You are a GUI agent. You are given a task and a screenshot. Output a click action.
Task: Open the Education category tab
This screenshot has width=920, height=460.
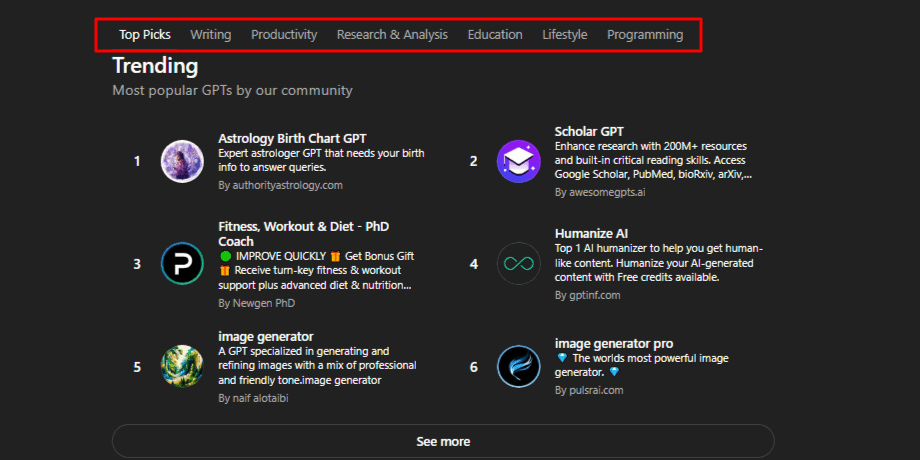[495, 34]
